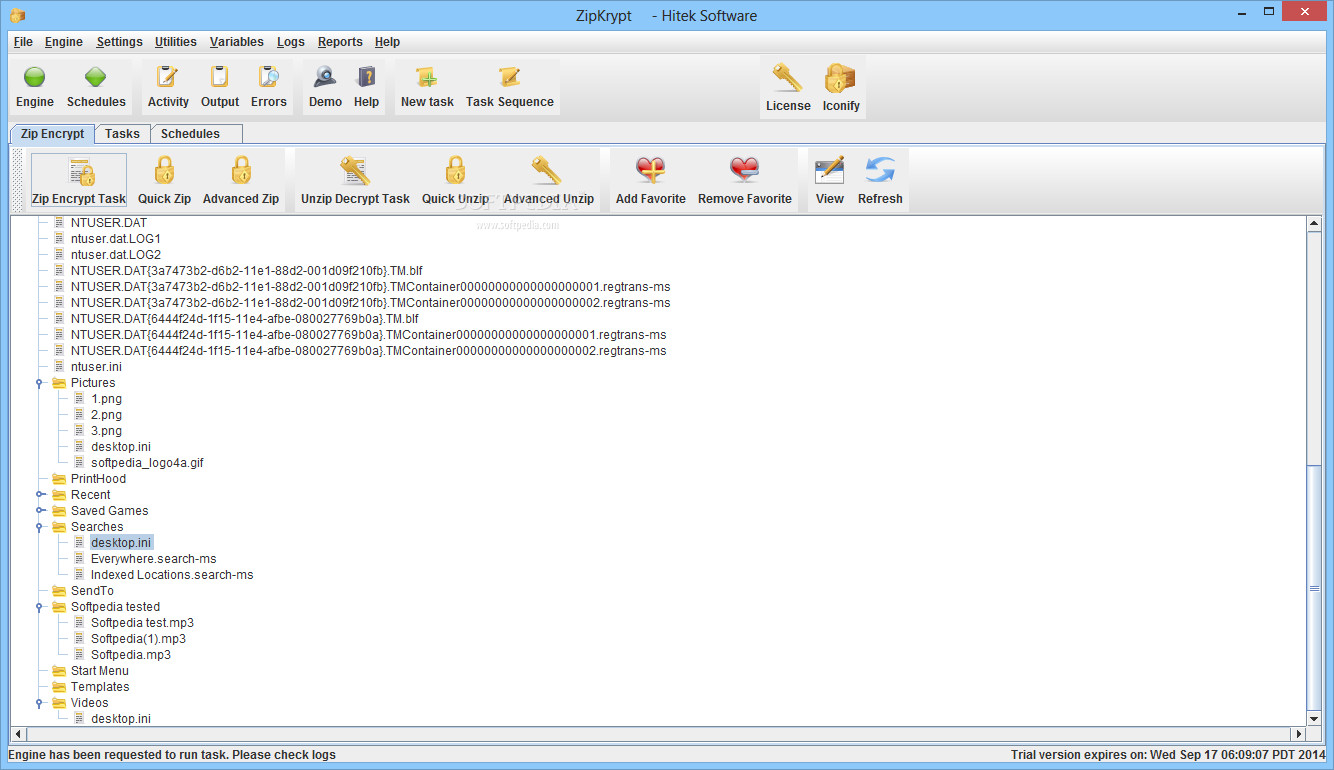Open the Utilities menu
This screenshot has width=1334, height=770.
(176, 42)
